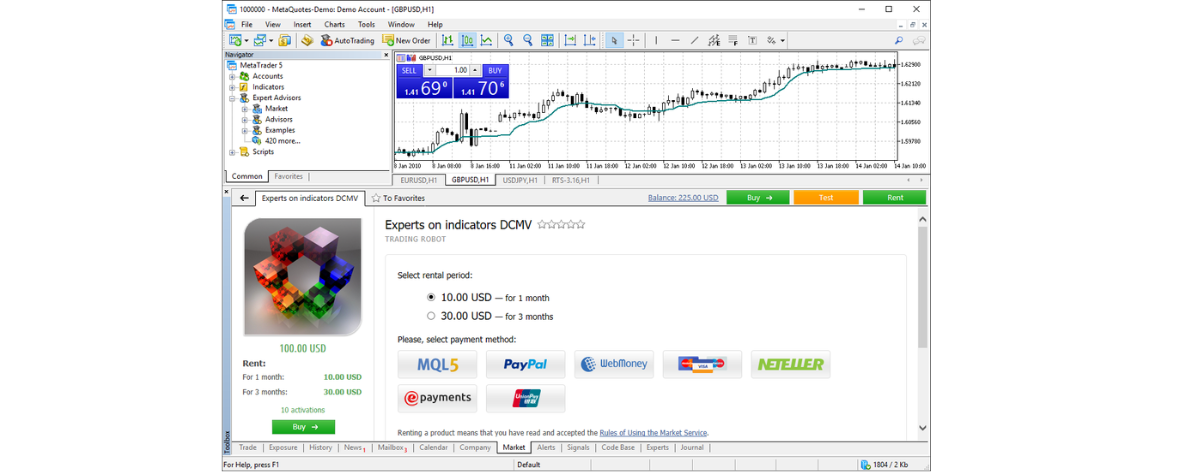Draw a horizontal line tool

tap(676, 40)
